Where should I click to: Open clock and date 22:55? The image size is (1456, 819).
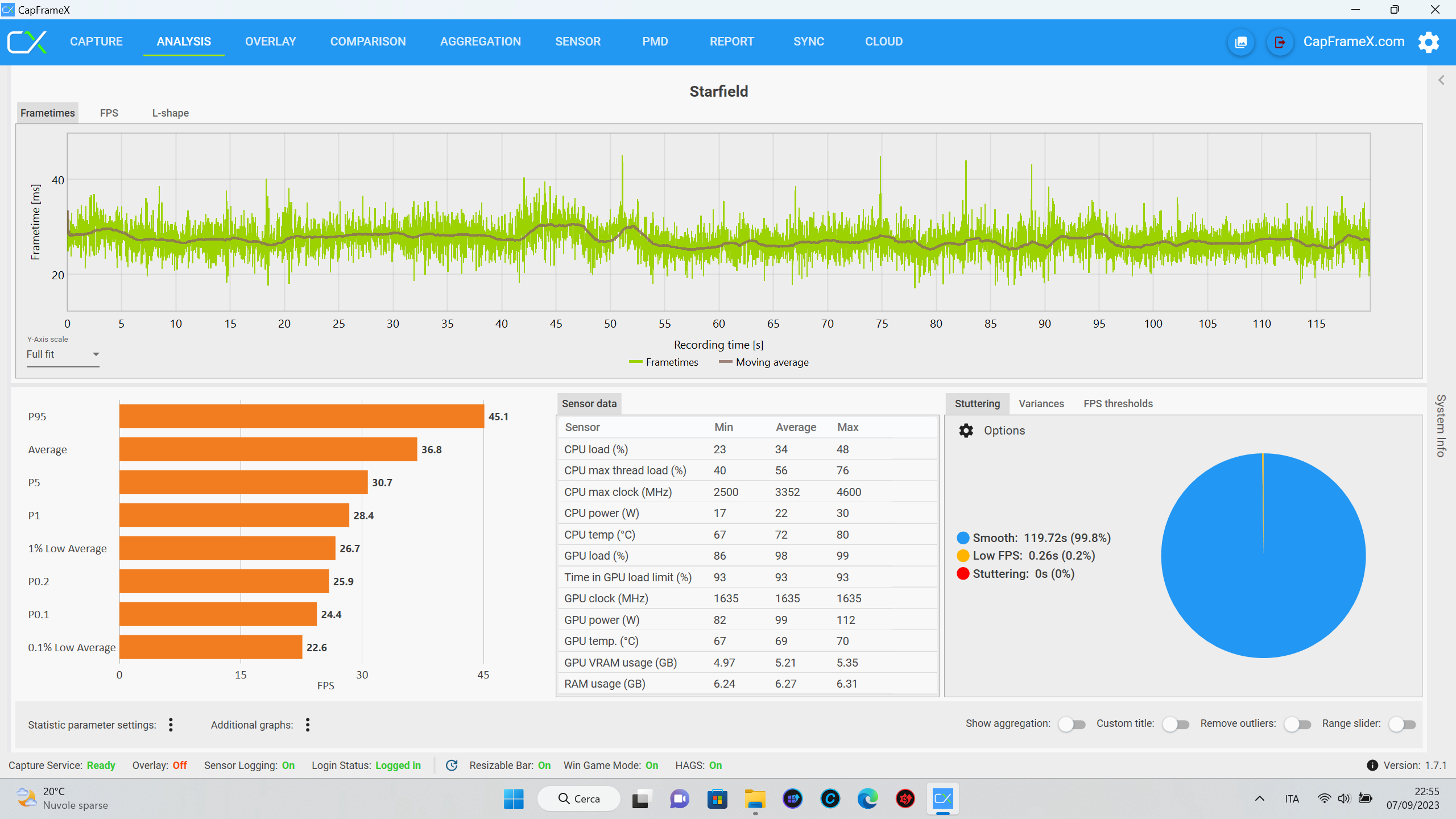[x=1413, y=799]
